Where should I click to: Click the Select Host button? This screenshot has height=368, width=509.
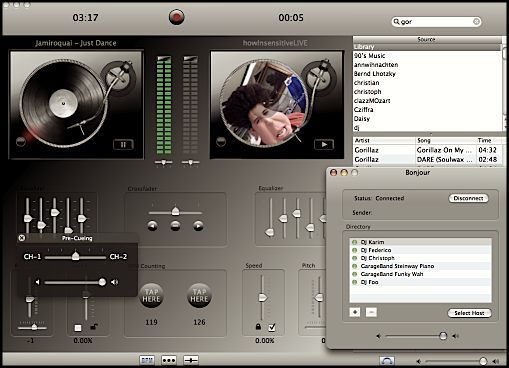[469, 313]
